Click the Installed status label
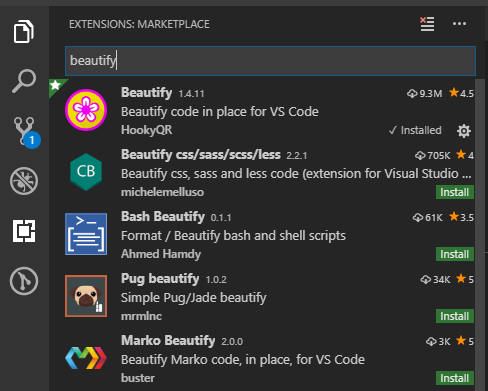This screenshot has height=391, width=488. (415, 130)
